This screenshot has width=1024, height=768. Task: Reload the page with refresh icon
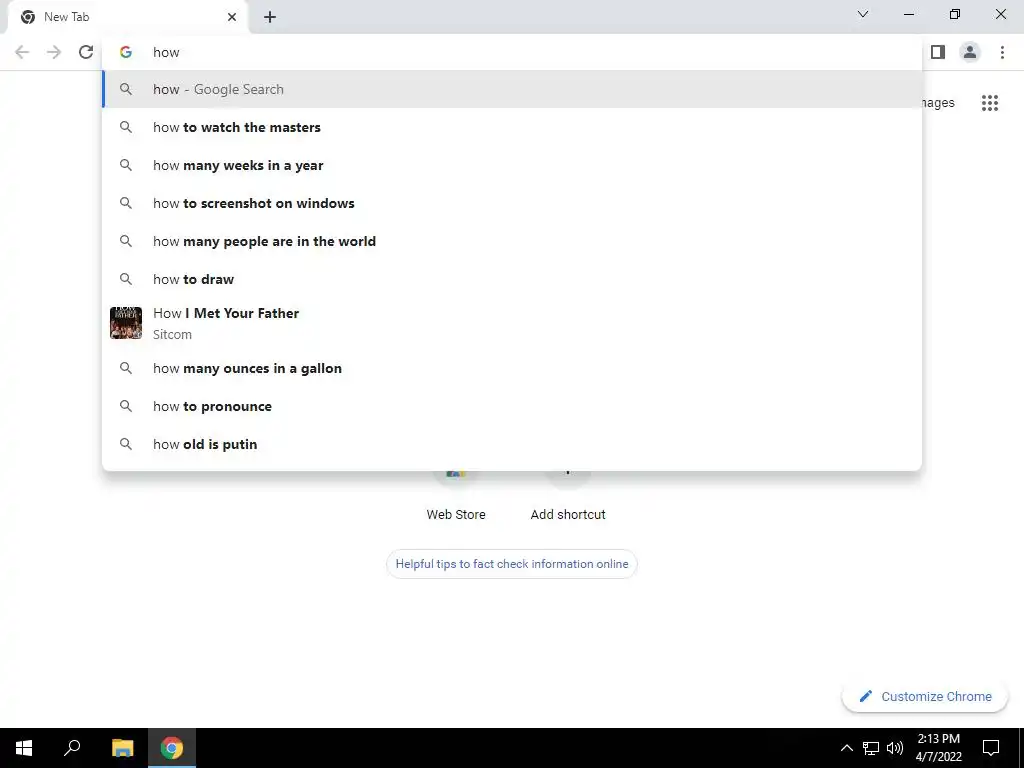click(86, 52)
